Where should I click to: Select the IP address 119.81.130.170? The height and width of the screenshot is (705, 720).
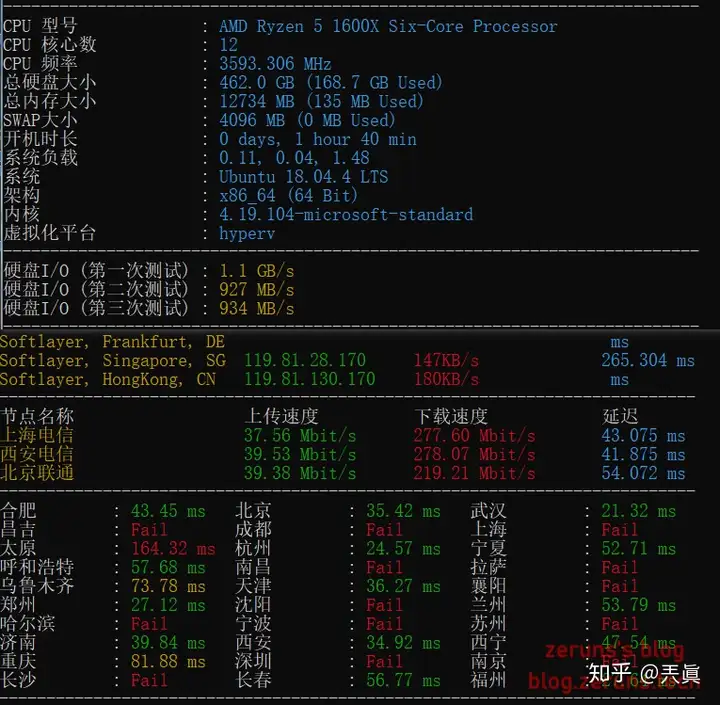309,379
